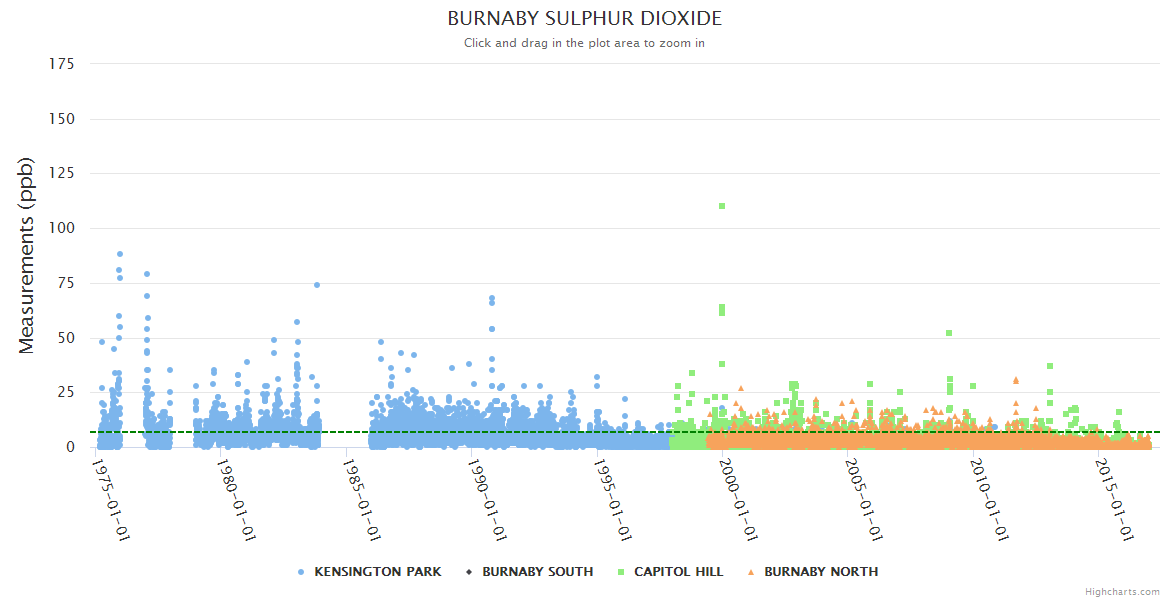Viewport: 1170px width, 600px height.
Task: Click the zoom hint subtitle text
Action: (584, 43)
